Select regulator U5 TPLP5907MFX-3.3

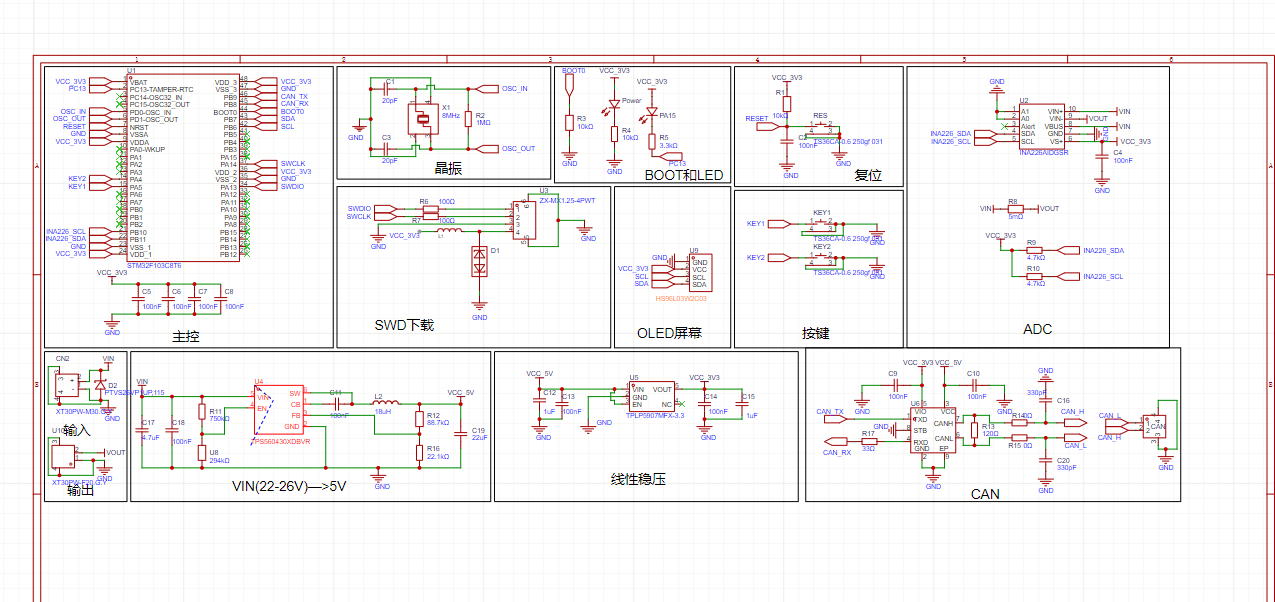pyautogui.click(x=653, y=396)
